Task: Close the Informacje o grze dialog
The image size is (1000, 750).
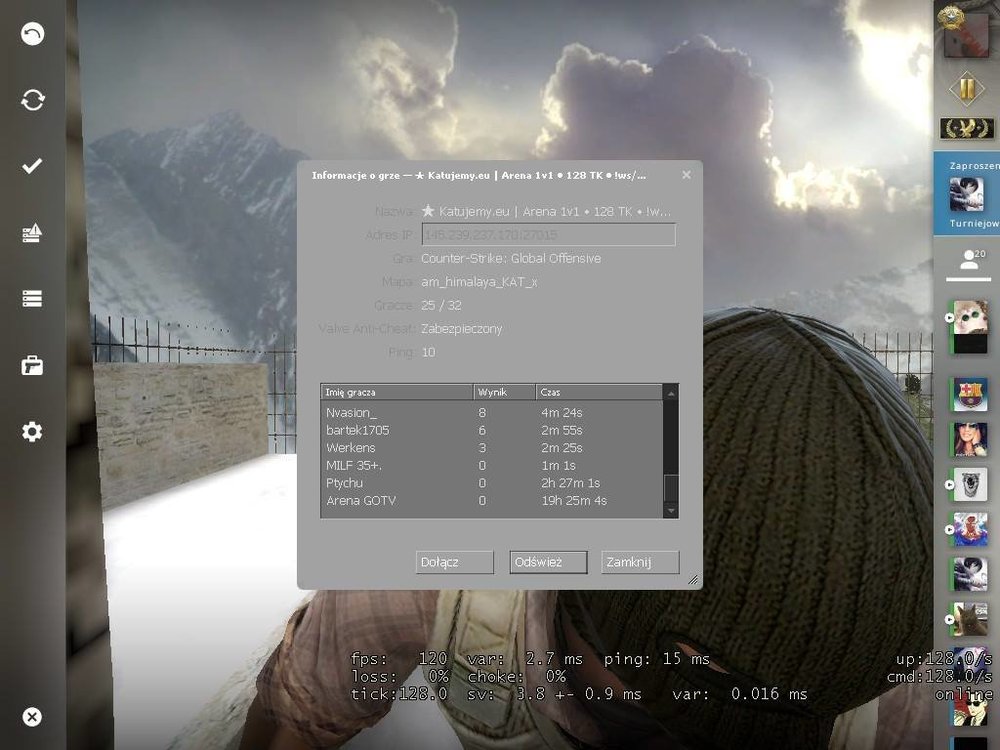Action: (x=686, y=175)
